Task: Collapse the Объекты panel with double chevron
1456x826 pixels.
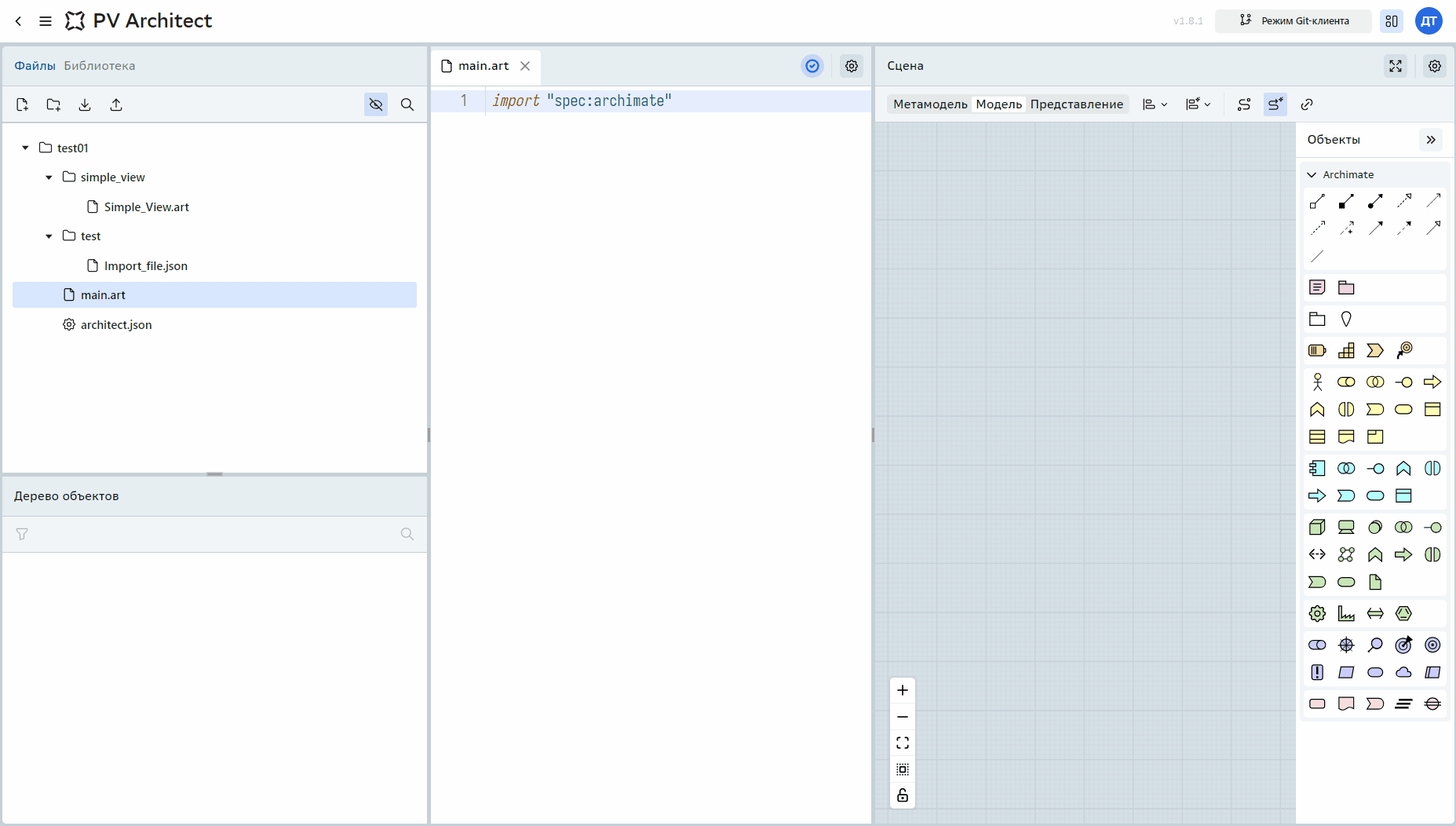Action: 1431,140
